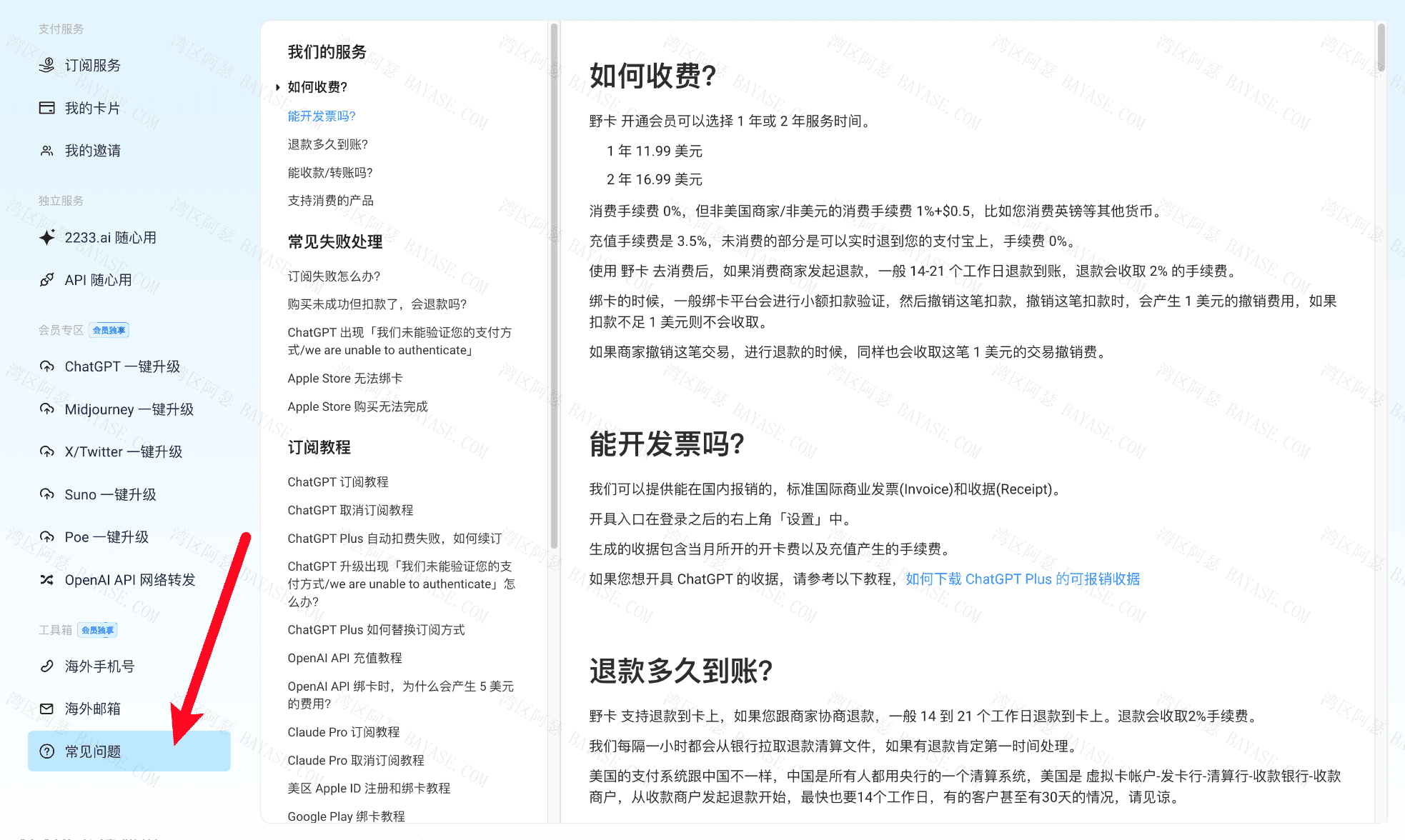Open ChatGPT 订阅教程 entry
The height and width of the screenshot is (840, 1405).
(x=338, y=481)
